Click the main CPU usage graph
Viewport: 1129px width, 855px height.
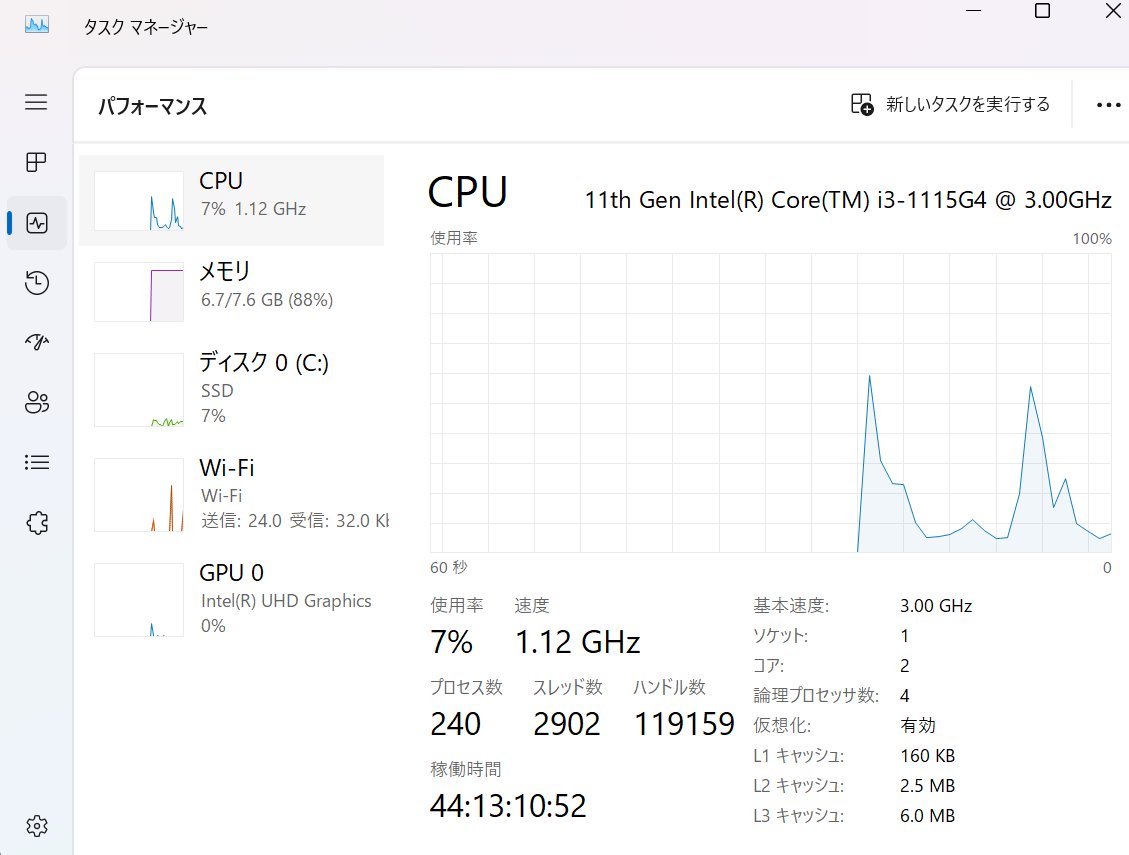[x=770, y=403]
